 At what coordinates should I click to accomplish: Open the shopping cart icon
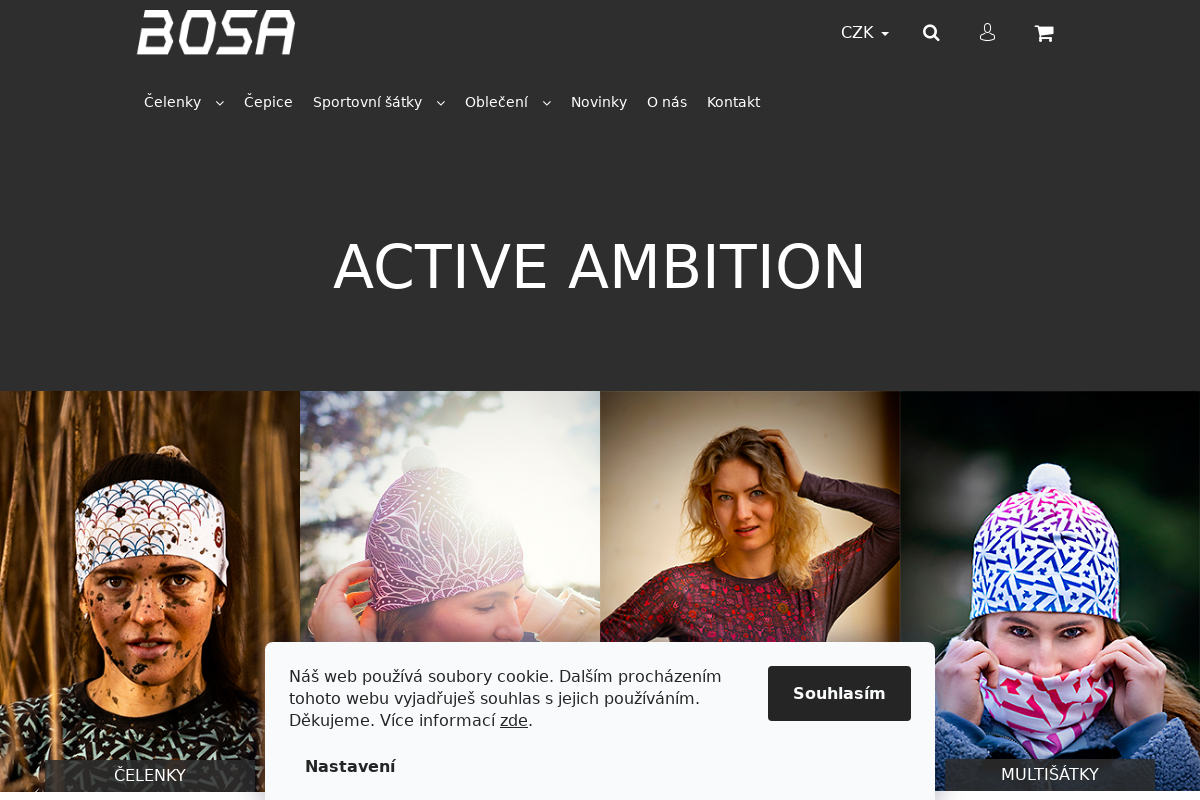[1044, 33]
